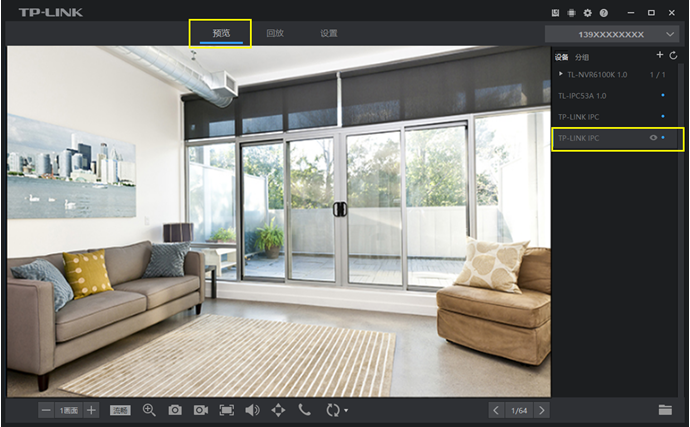Start voice intercom with the phone icon
690x427 pixels.
(x=304, y=410)
